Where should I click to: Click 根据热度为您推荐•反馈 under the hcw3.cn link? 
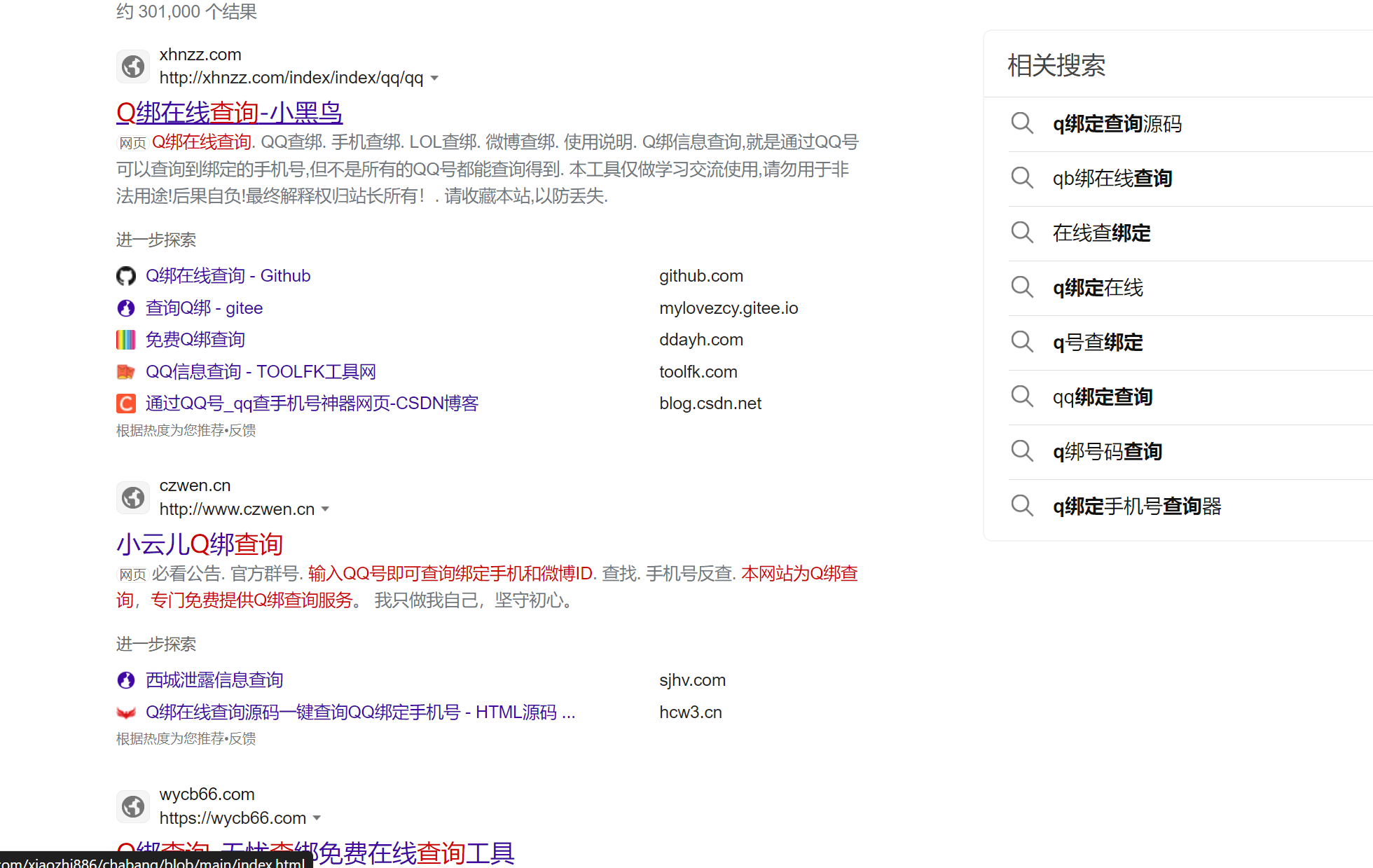(186, 738)
